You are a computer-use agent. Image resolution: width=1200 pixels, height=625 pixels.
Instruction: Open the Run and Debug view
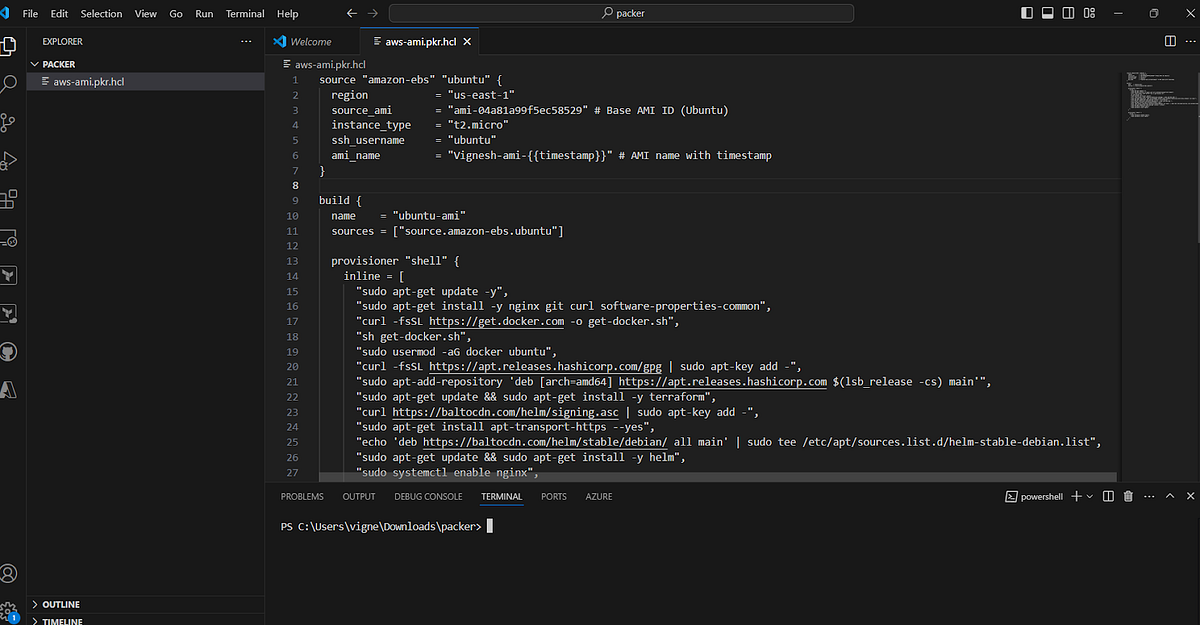(x=9, y=158)
